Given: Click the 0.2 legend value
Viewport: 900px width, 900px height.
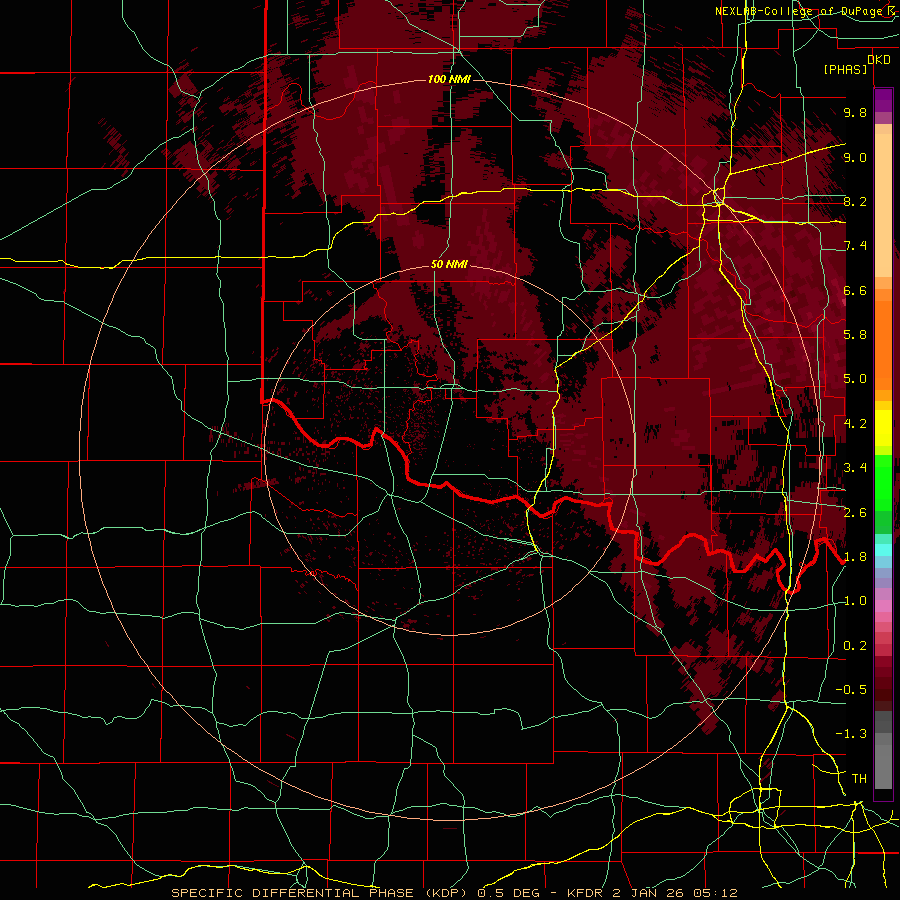Looking at the screenshot, I should 855,646.
